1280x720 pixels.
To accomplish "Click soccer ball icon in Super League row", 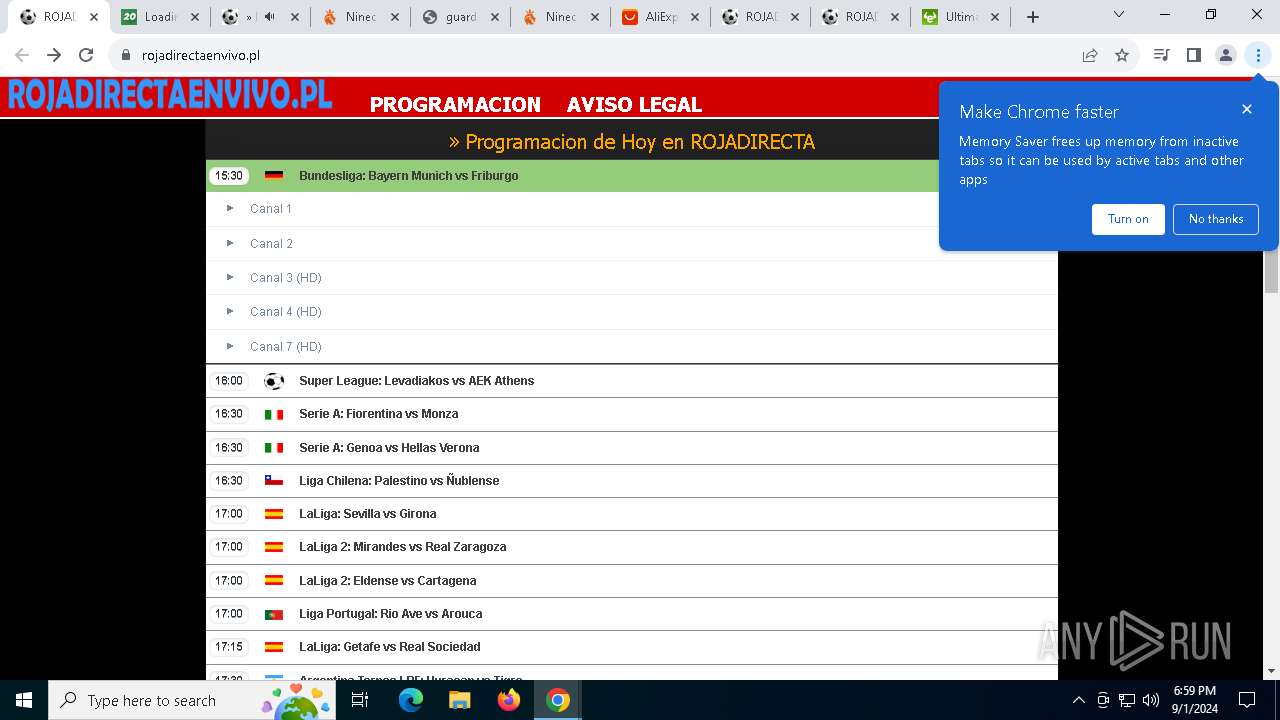I will tap(274, 381).
